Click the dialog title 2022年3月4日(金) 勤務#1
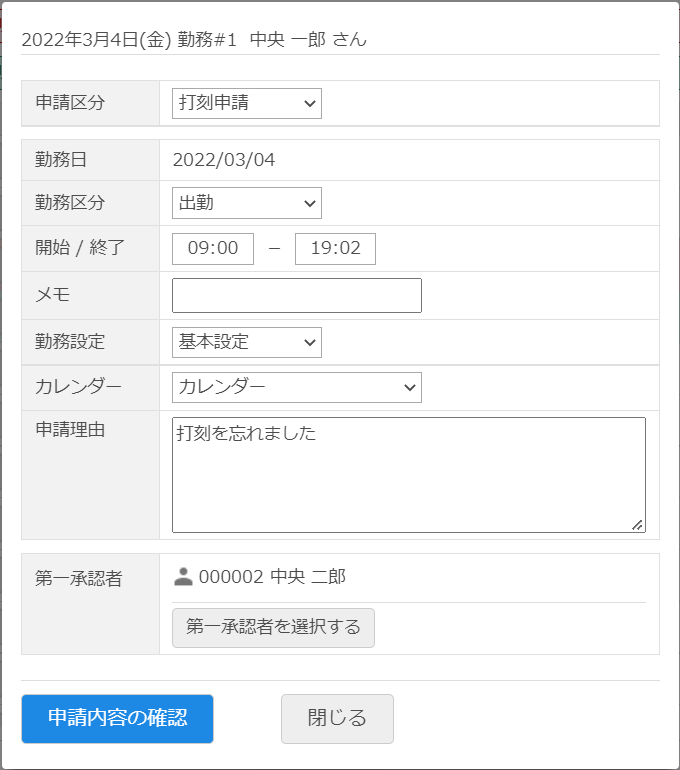The height and width of the screenshot is (770, 680). click(129, 39)
